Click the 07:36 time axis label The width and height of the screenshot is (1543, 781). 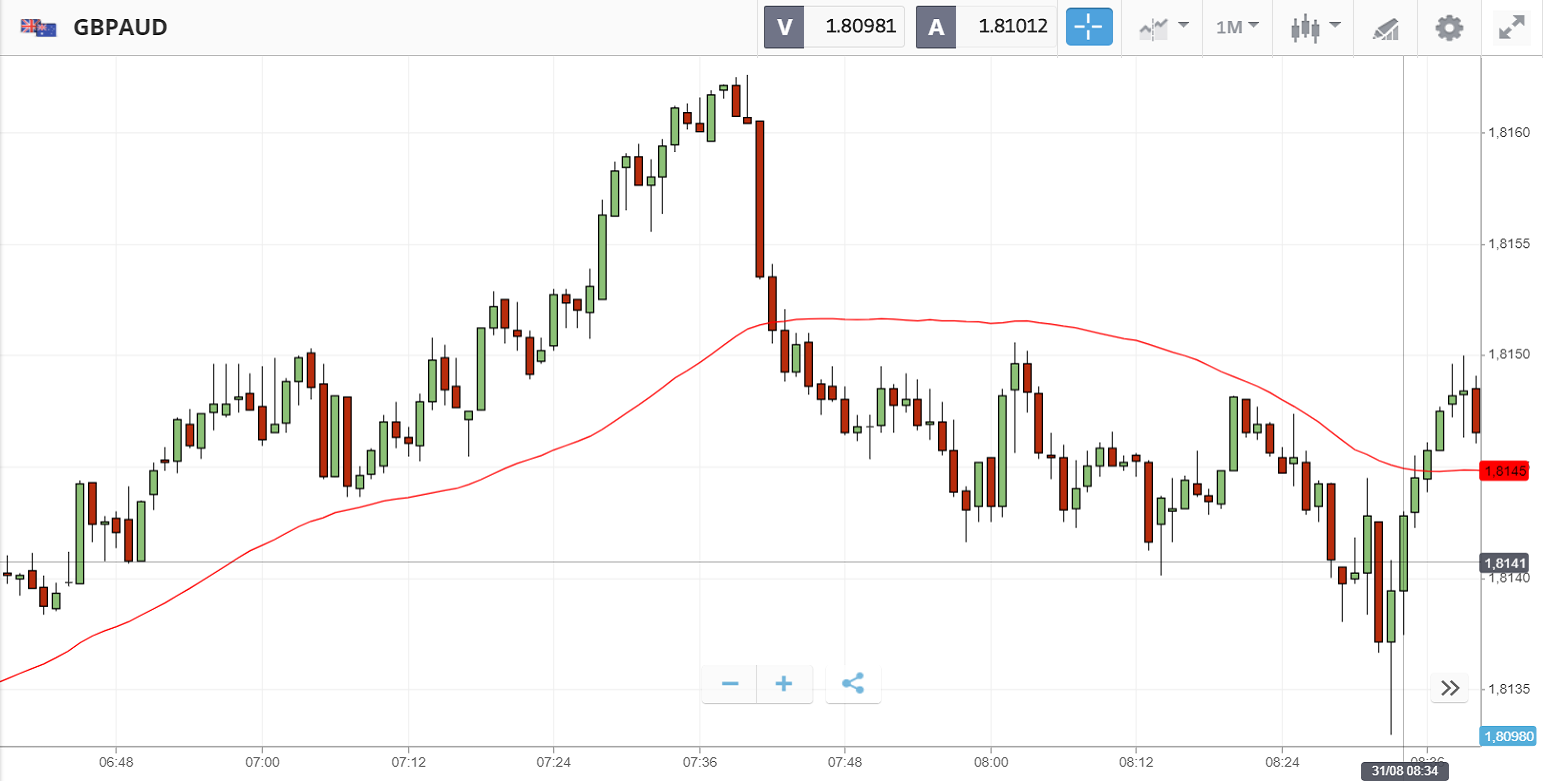pyautogui.click(x=699, y=762)
